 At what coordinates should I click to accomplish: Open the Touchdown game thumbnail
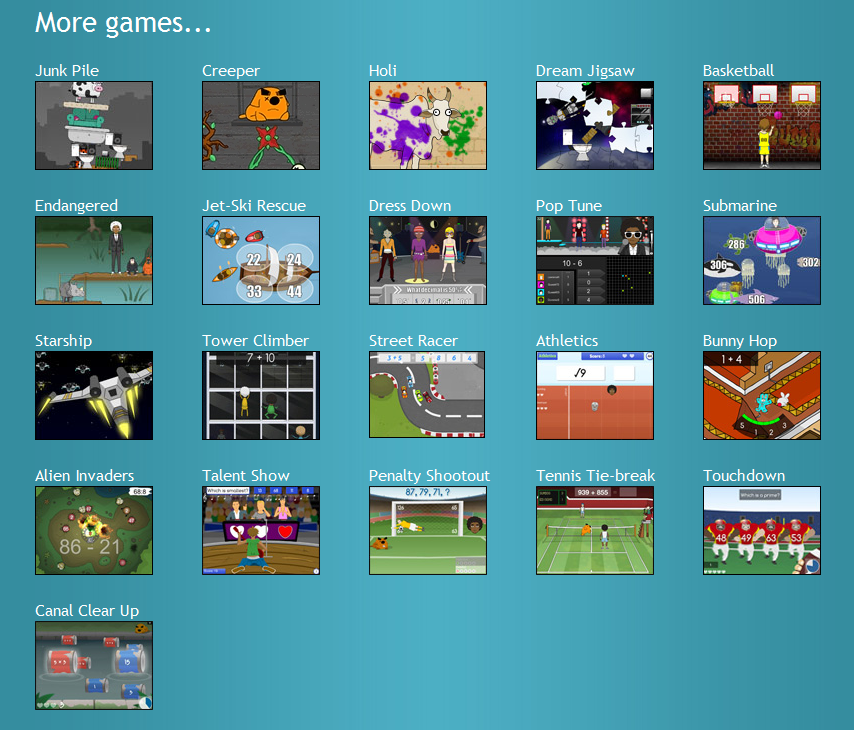tap(761, 531)
